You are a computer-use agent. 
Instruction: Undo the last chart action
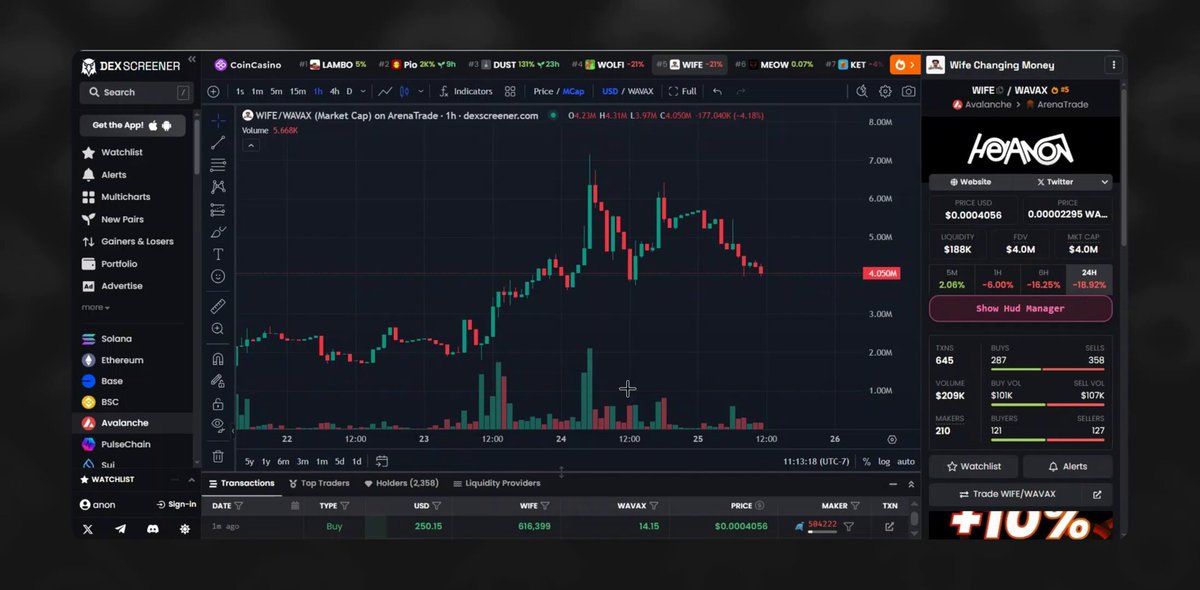click(717, 91)
